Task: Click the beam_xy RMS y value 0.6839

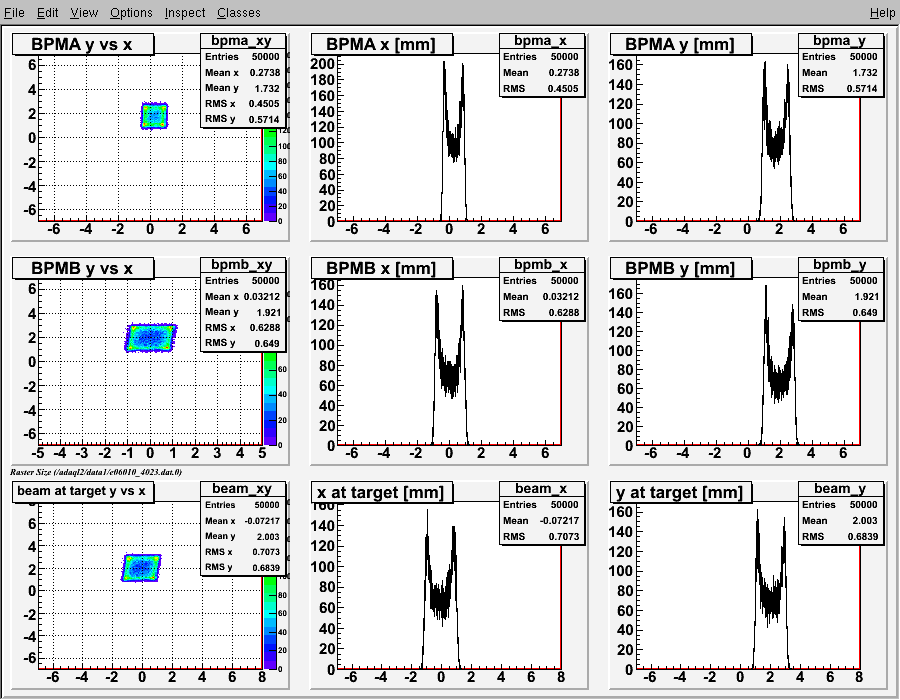Action: point(266,567)
